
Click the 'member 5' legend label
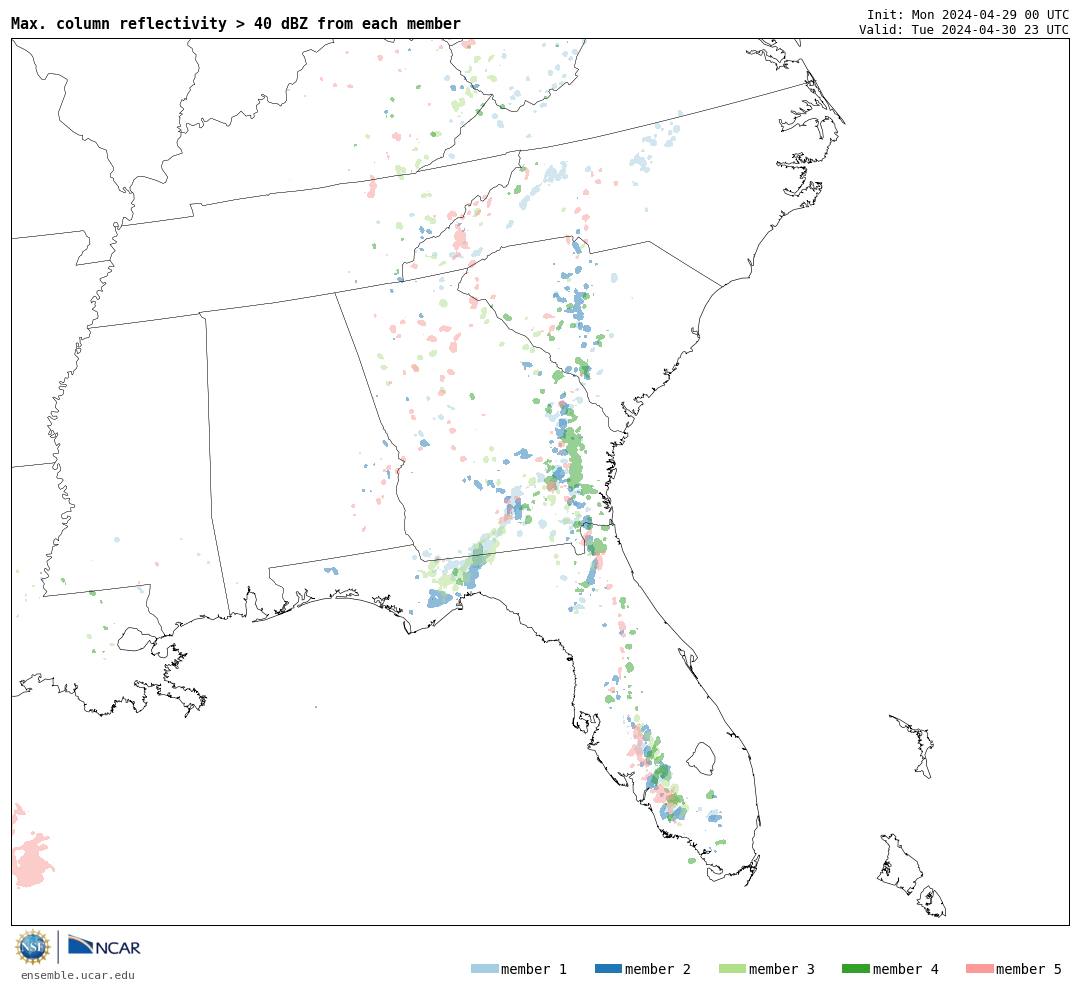(1029, 969)
